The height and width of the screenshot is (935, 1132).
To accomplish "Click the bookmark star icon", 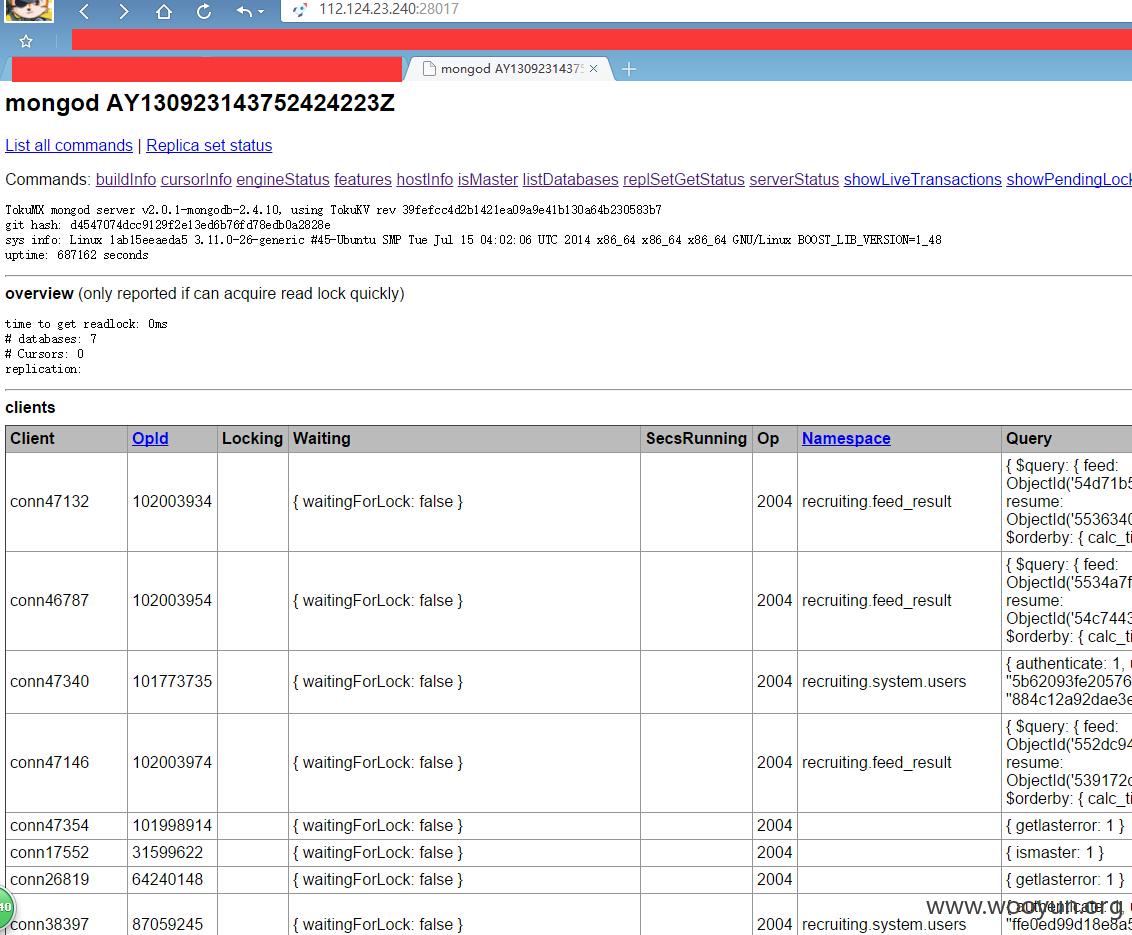I will pos(26,41).
